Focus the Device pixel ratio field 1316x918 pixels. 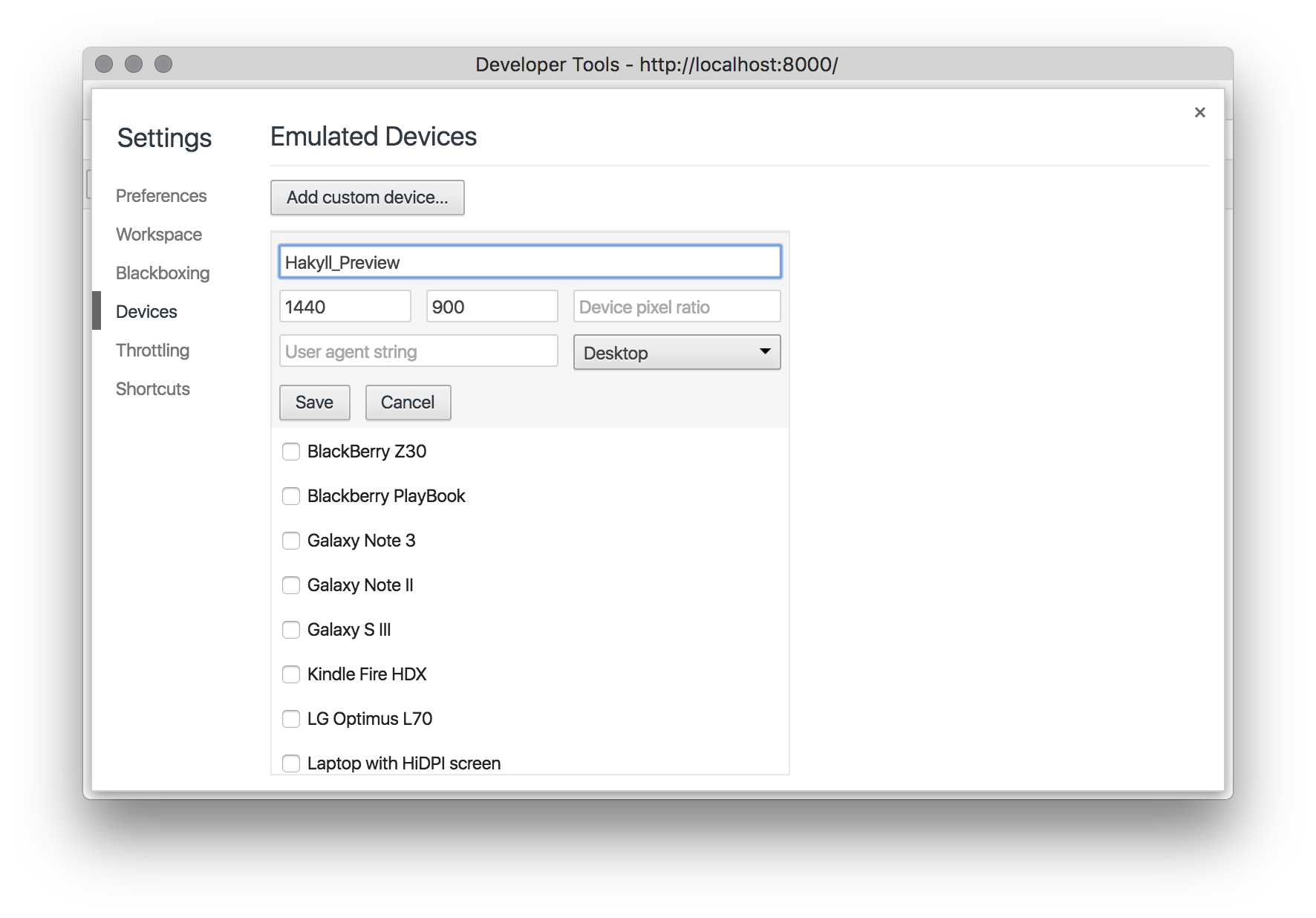(x=677, y=307)
